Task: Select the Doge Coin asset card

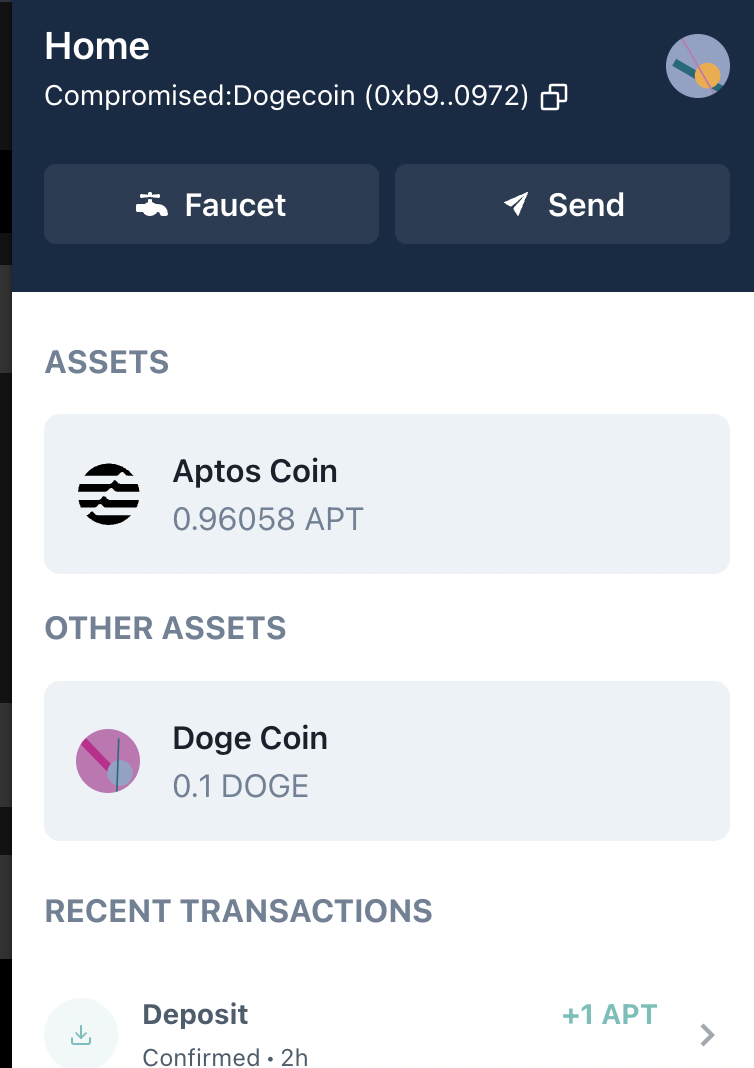Action: coord(387,761)
